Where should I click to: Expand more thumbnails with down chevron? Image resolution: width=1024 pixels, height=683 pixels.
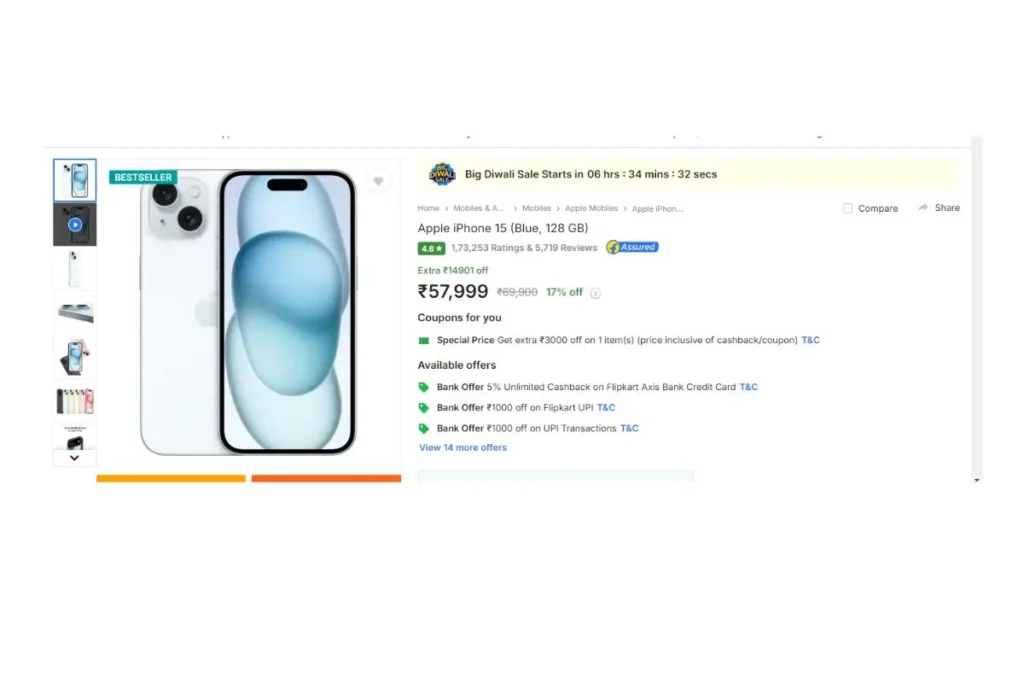[74, 458]
